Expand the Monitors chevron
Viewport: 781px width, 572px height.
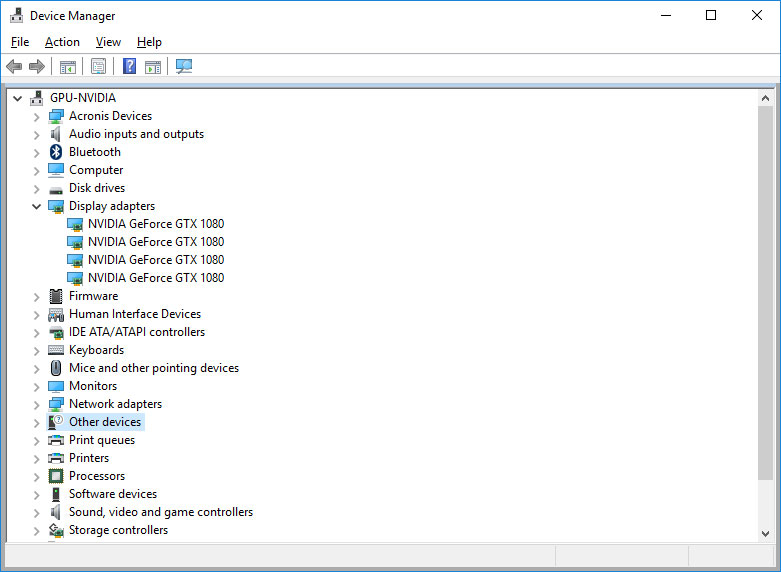click(x=36, y=387)
